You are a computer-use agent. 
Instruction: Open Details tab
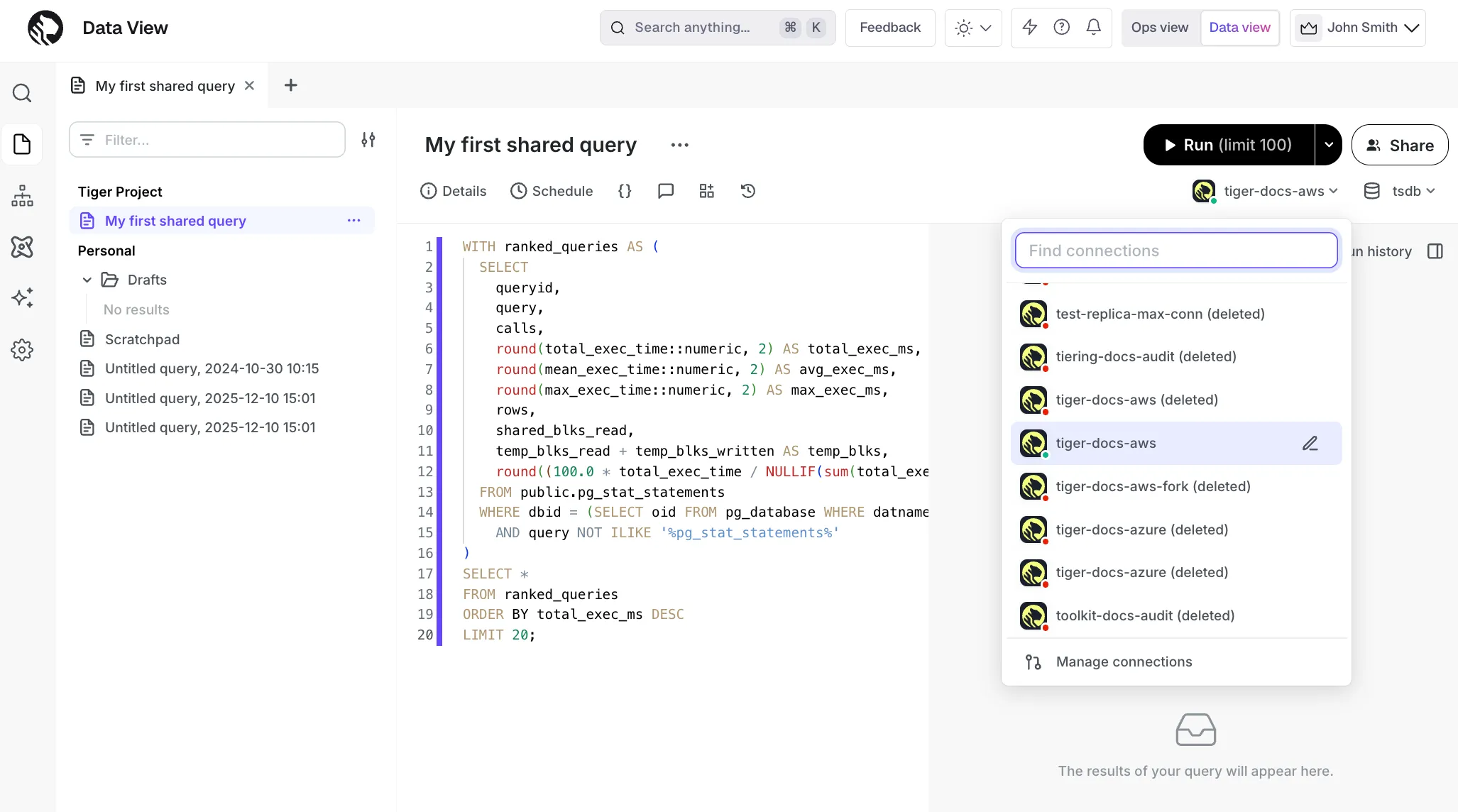[x=453, y=191]
